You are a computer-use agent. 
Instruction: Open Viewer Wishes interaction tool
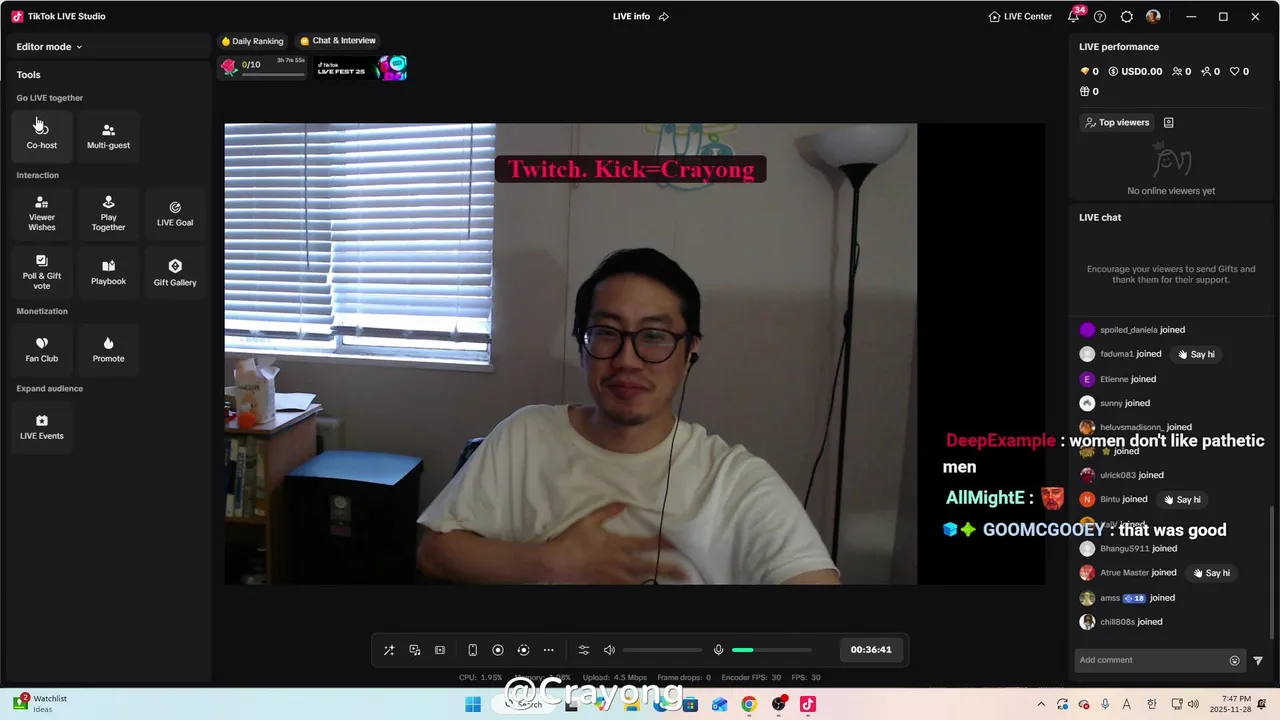coord(42,214)
